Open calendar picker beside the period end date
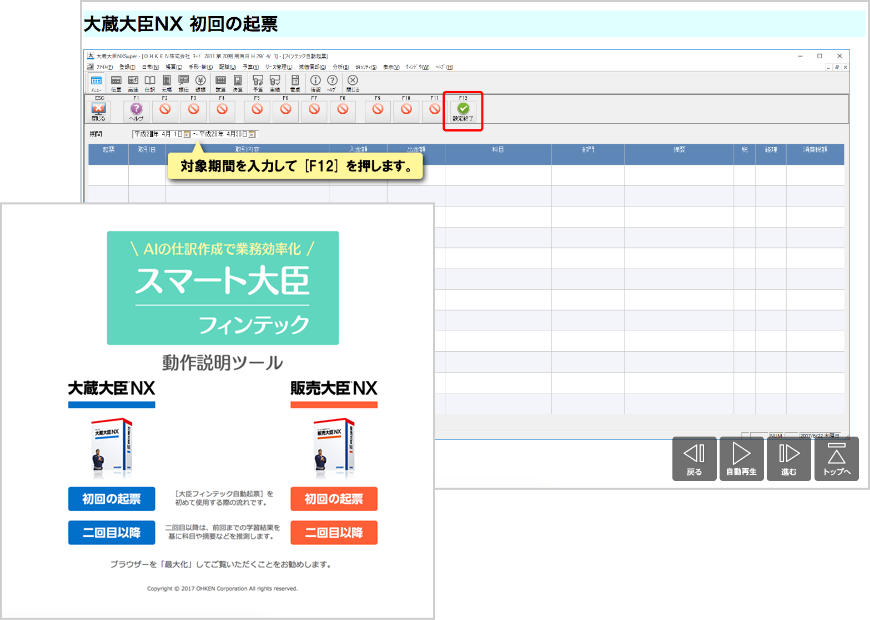Viewport: 870px width, 620px height. 252,134
